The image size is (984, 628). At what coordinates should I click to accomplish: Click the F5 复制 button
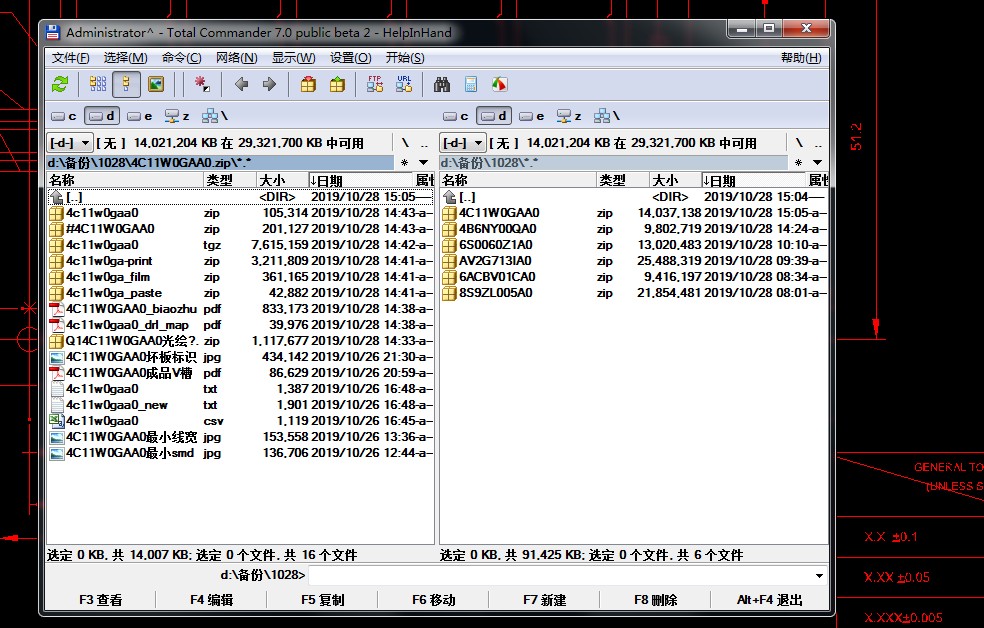(323, 600)
